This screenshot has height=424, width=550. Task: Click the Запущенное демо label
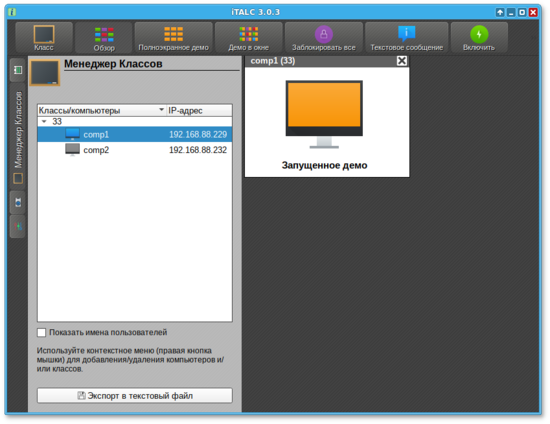324,165
